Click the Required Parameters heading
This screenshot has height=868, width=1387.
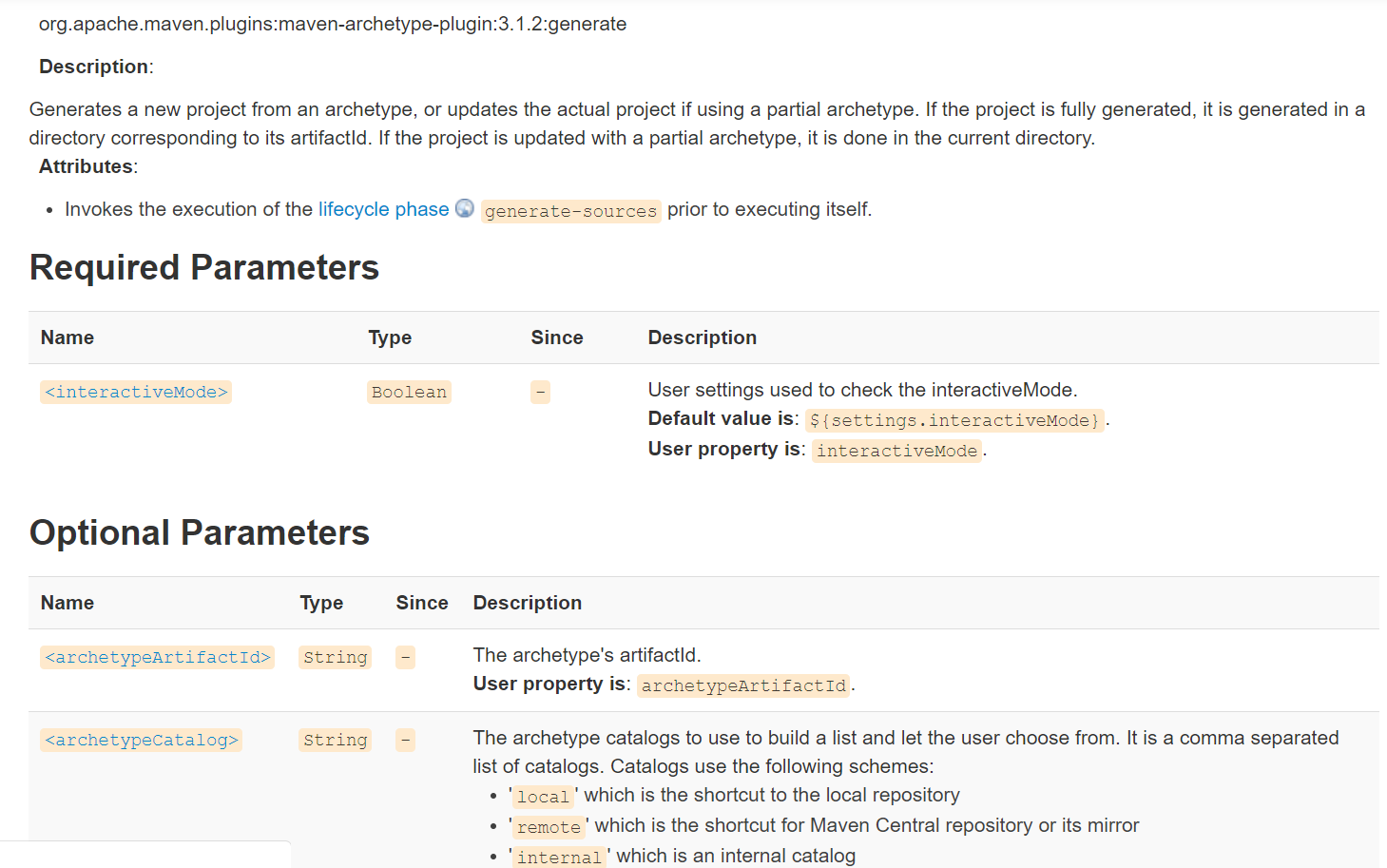click(x=204, y=268)
